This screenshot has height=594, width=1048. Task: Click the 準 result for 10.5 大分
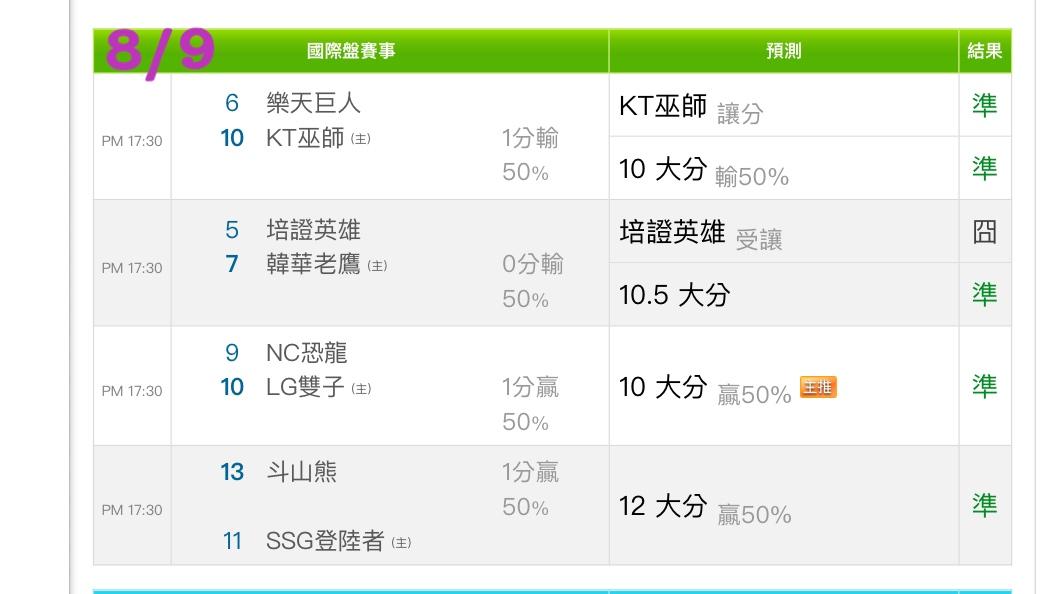[x=985, y=294]
